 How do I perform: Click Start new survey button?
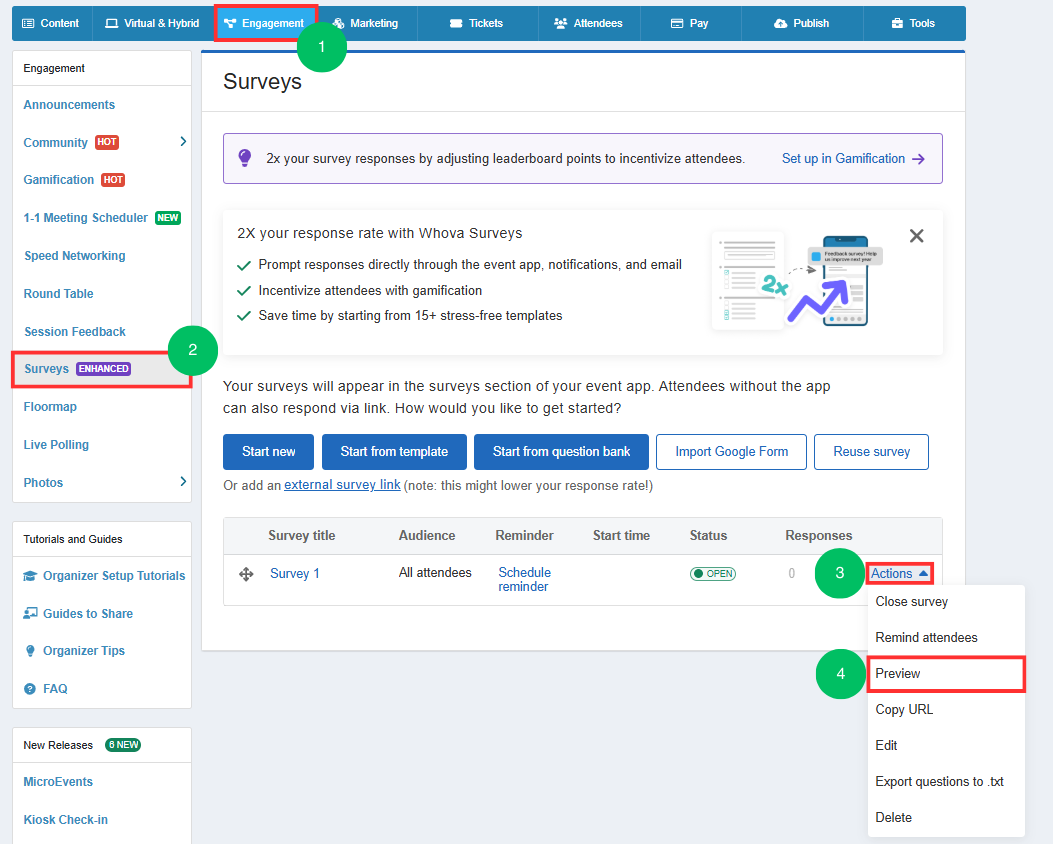pyautogui.click(x=269, y=452)
